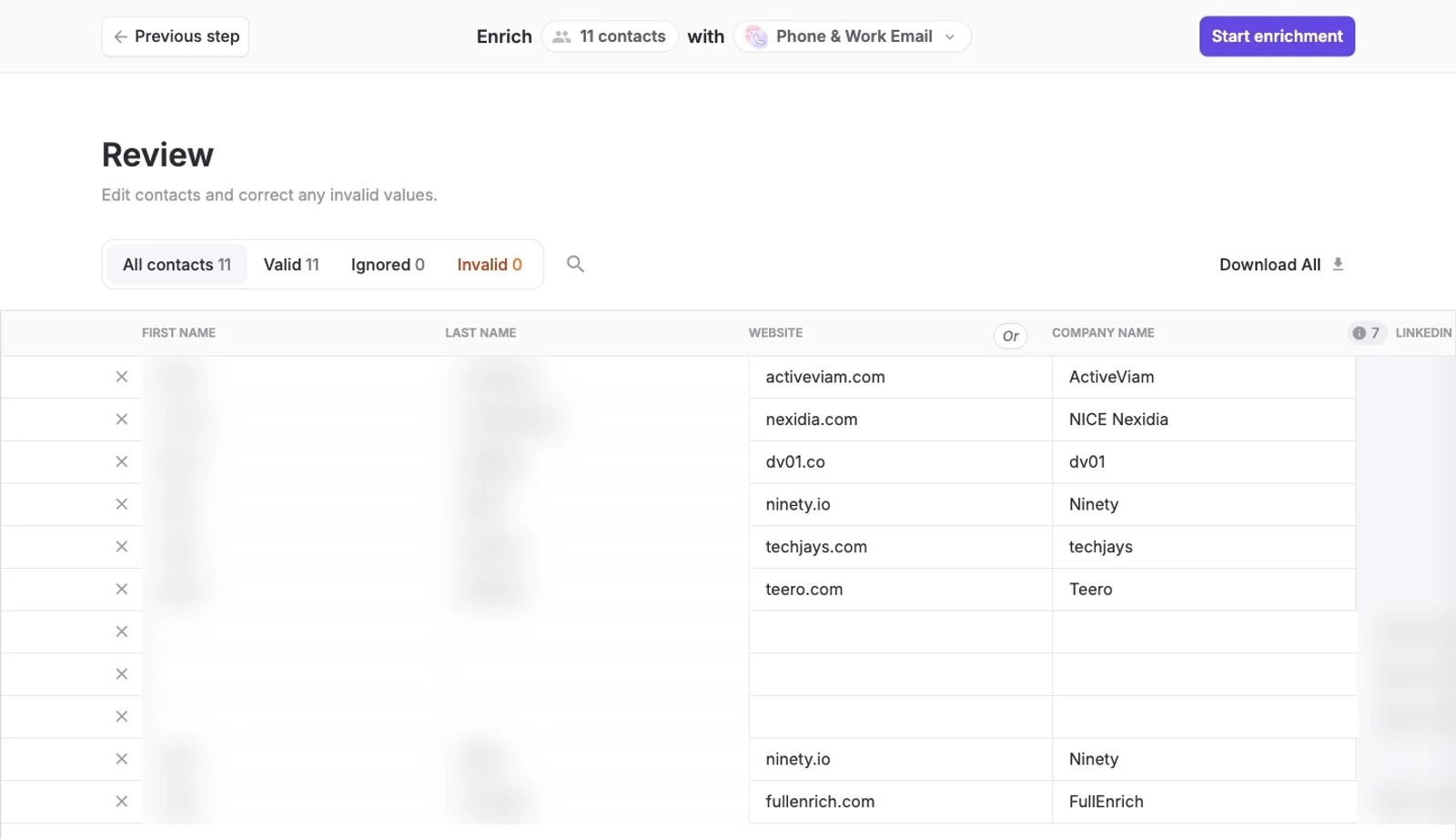Click the LAST NAME column header

click(480, 333)
